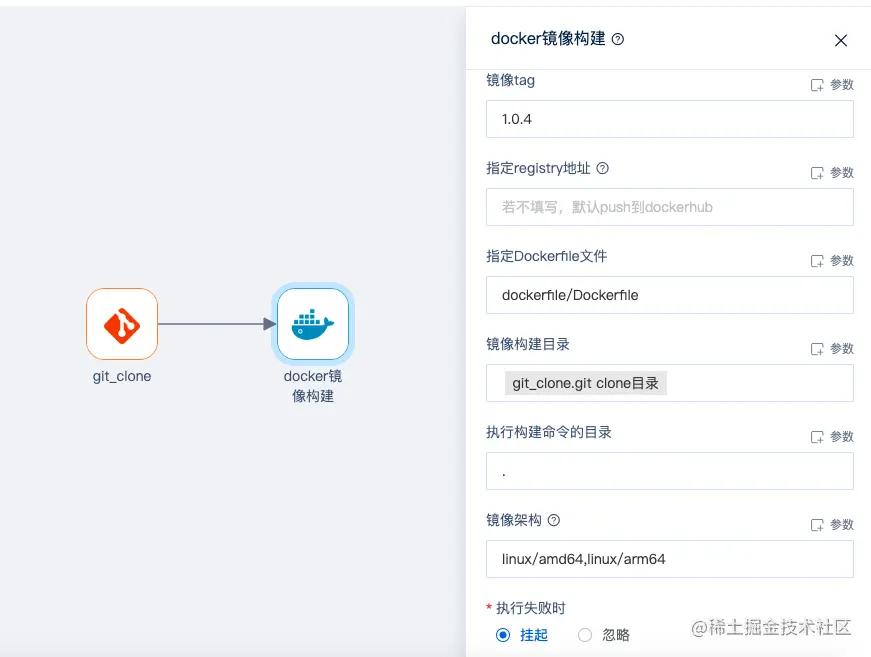Click the arrow connecting git_clone to docker
This screenshot has height=657, width=871.
[217, 324]
